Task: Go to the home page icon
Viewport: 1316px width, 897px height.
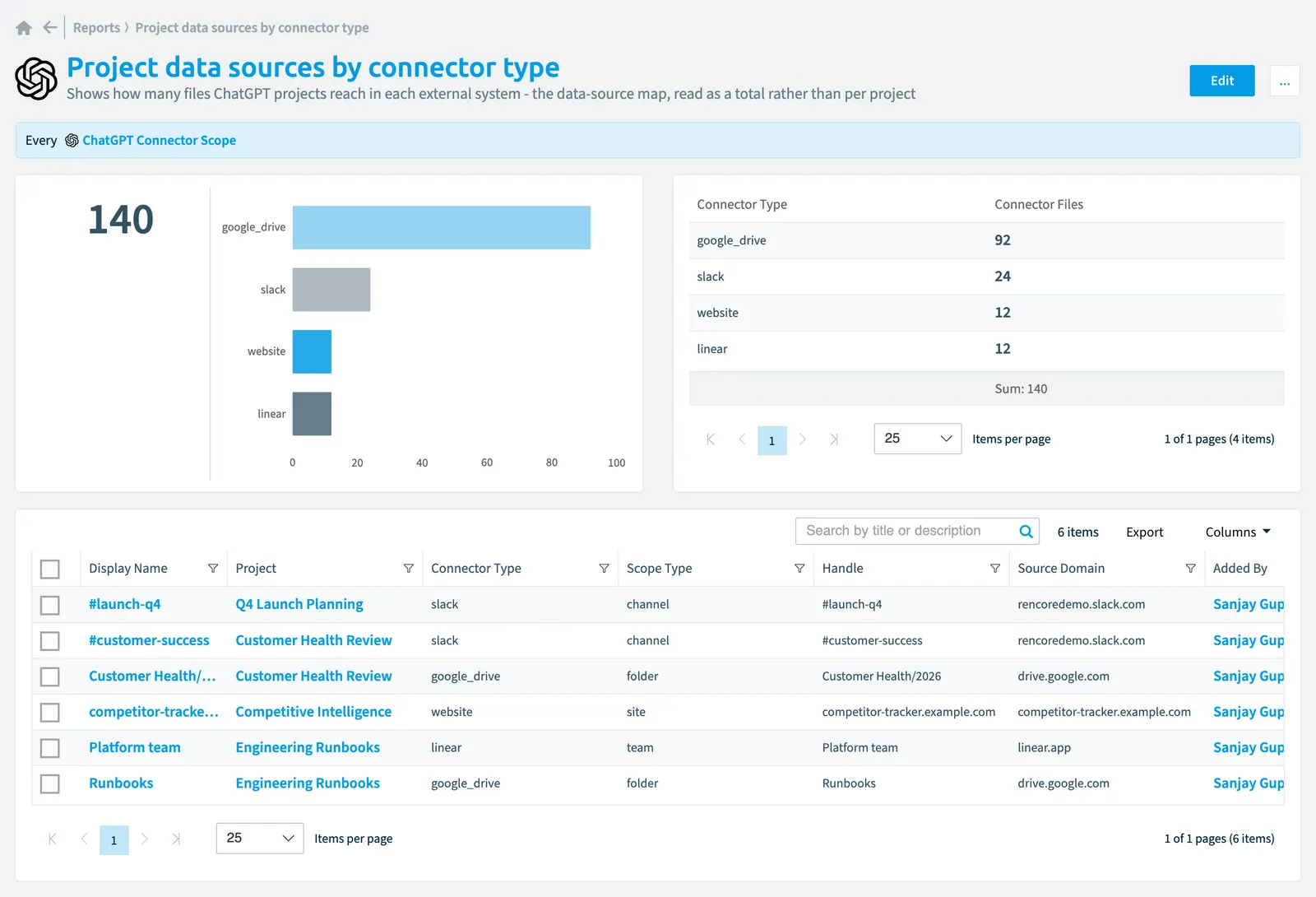Action: [x=24, y=28]
